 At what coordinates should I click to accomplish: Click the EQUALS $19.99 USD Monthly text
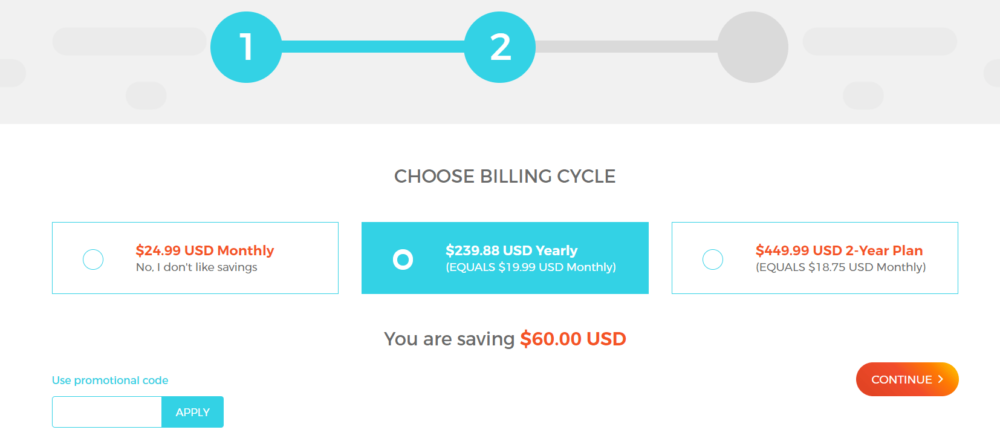click(x=531, y=267)
